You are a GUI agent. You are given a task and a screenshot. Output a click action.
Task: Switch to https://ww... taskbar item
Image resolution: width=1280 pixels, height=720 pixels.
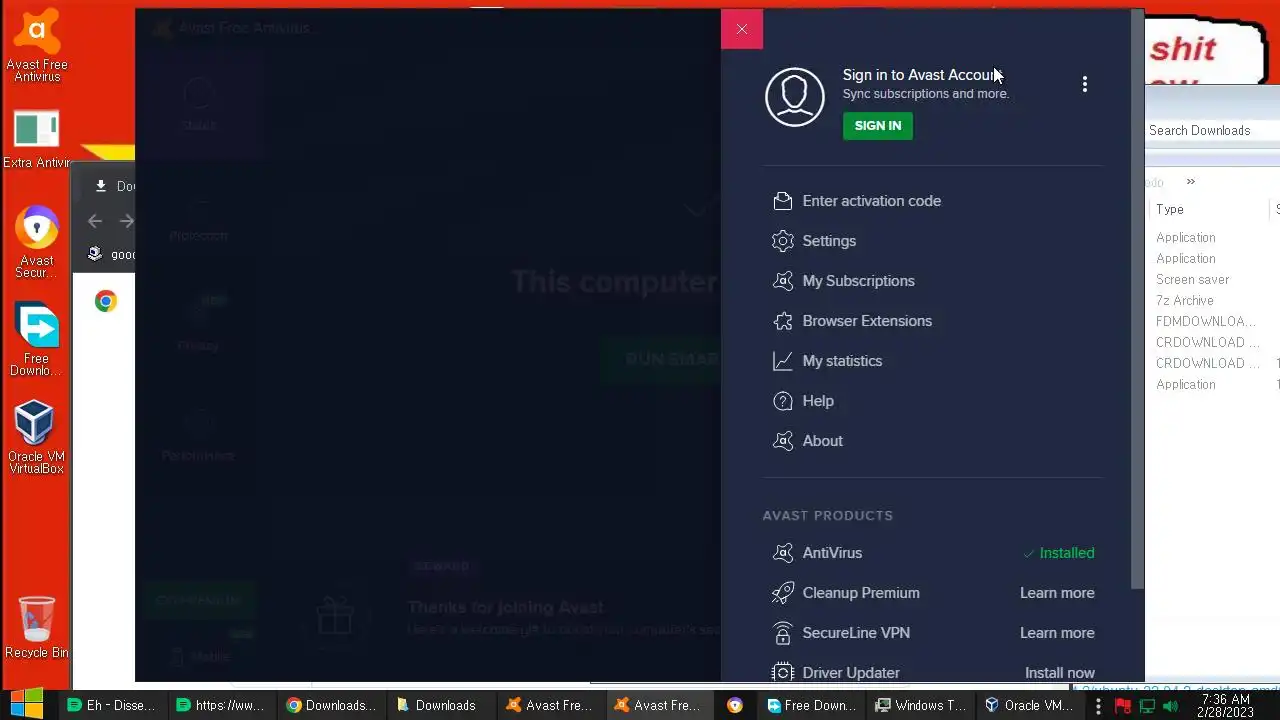(220, 705)
